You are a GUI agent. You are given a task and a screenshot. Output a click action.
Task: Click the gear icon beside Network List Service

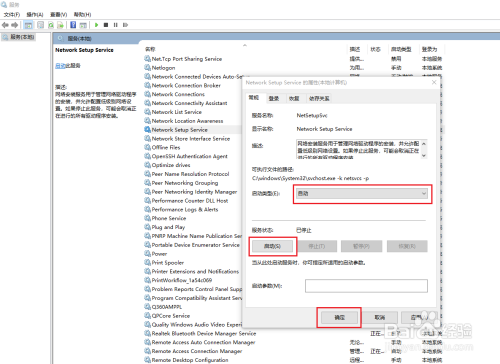pyautogui.click(x=147, y=112)
